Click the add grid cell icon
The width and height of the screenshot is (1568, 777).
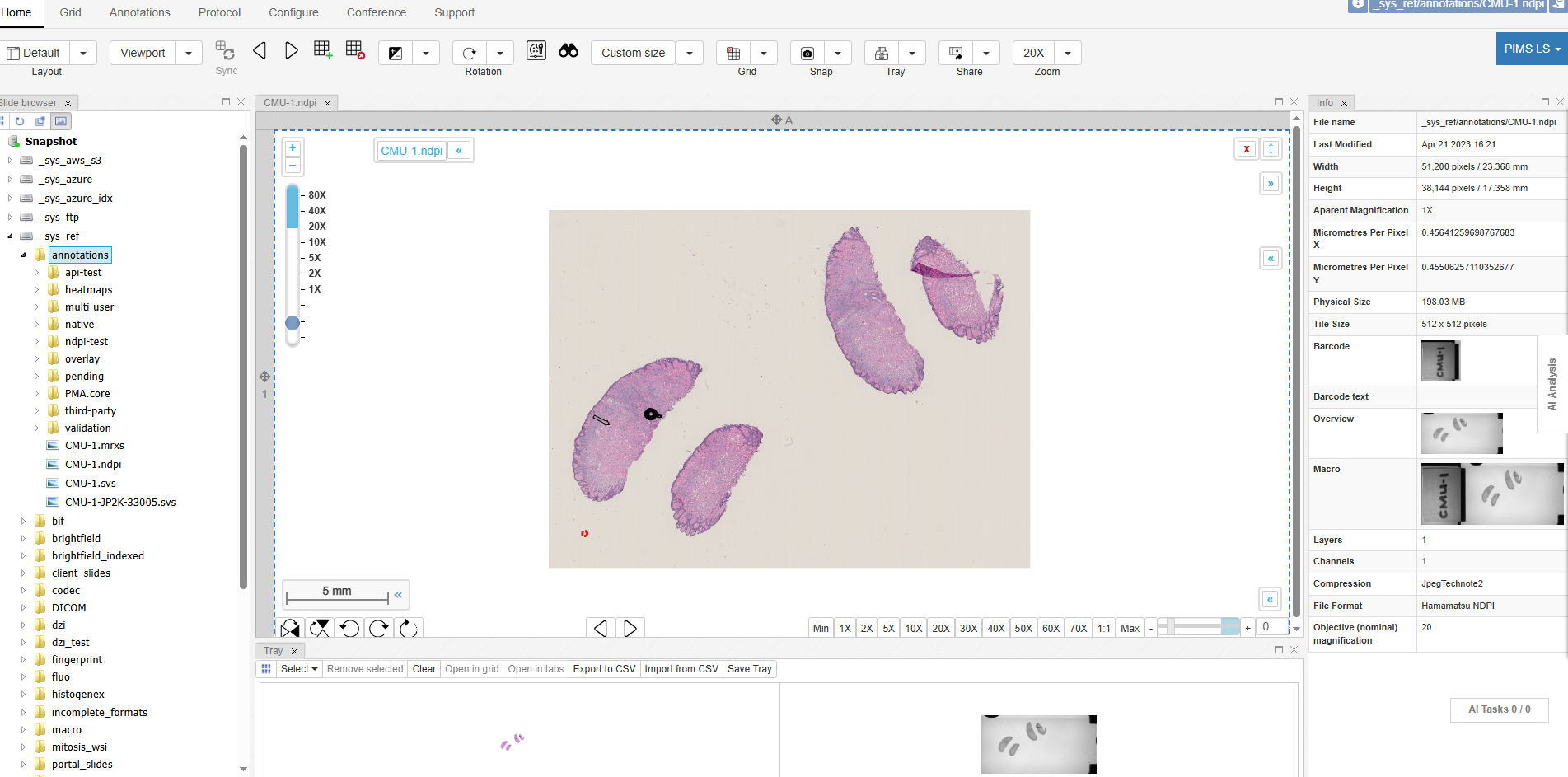click(322, 50)
